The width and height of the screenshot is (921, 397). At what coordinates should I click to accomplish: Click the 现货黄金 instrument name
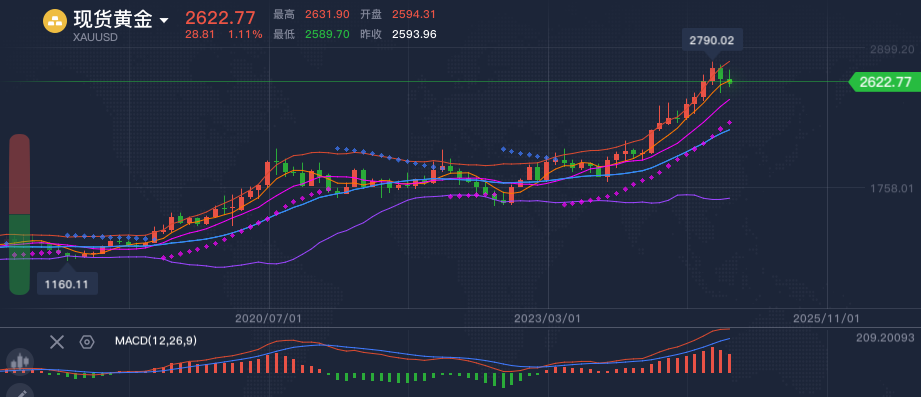tap(113, 20)
